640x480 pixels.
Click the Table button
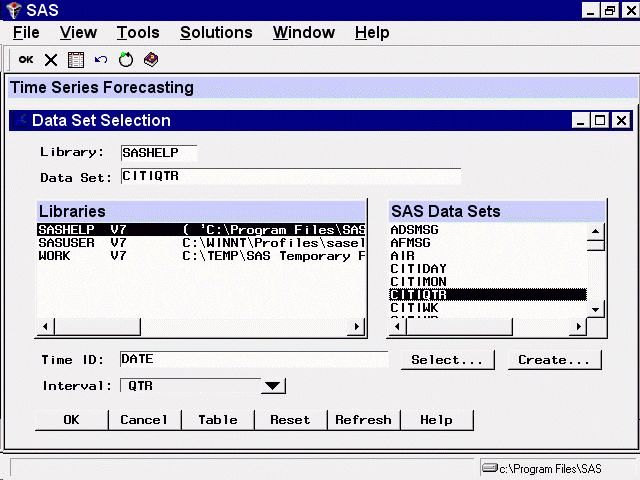[218, 420]
